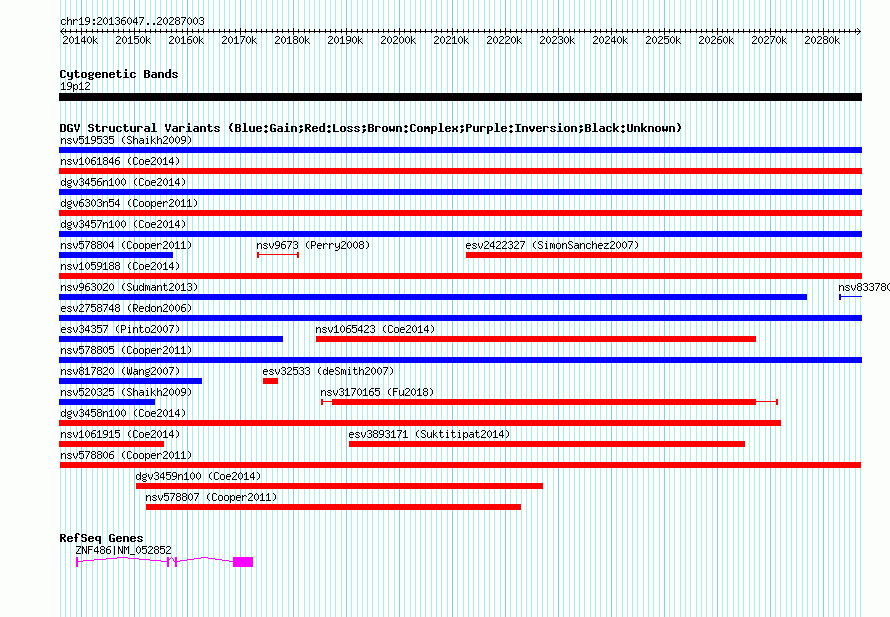Click the red esv2422327 loss bar
This screenshot has height=617, width=890.
click(664, 255)
